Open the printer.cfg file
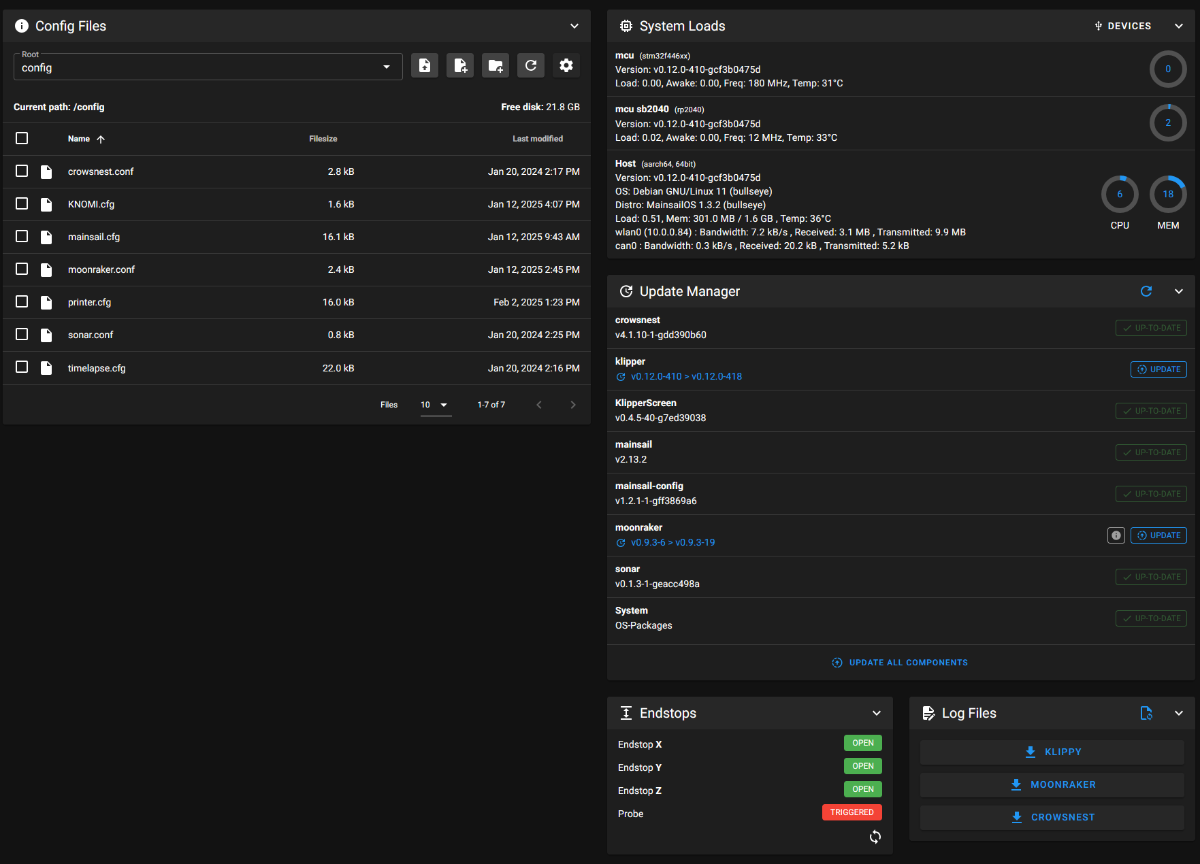This screenshot has height=864, width=1200. (89, 302)
